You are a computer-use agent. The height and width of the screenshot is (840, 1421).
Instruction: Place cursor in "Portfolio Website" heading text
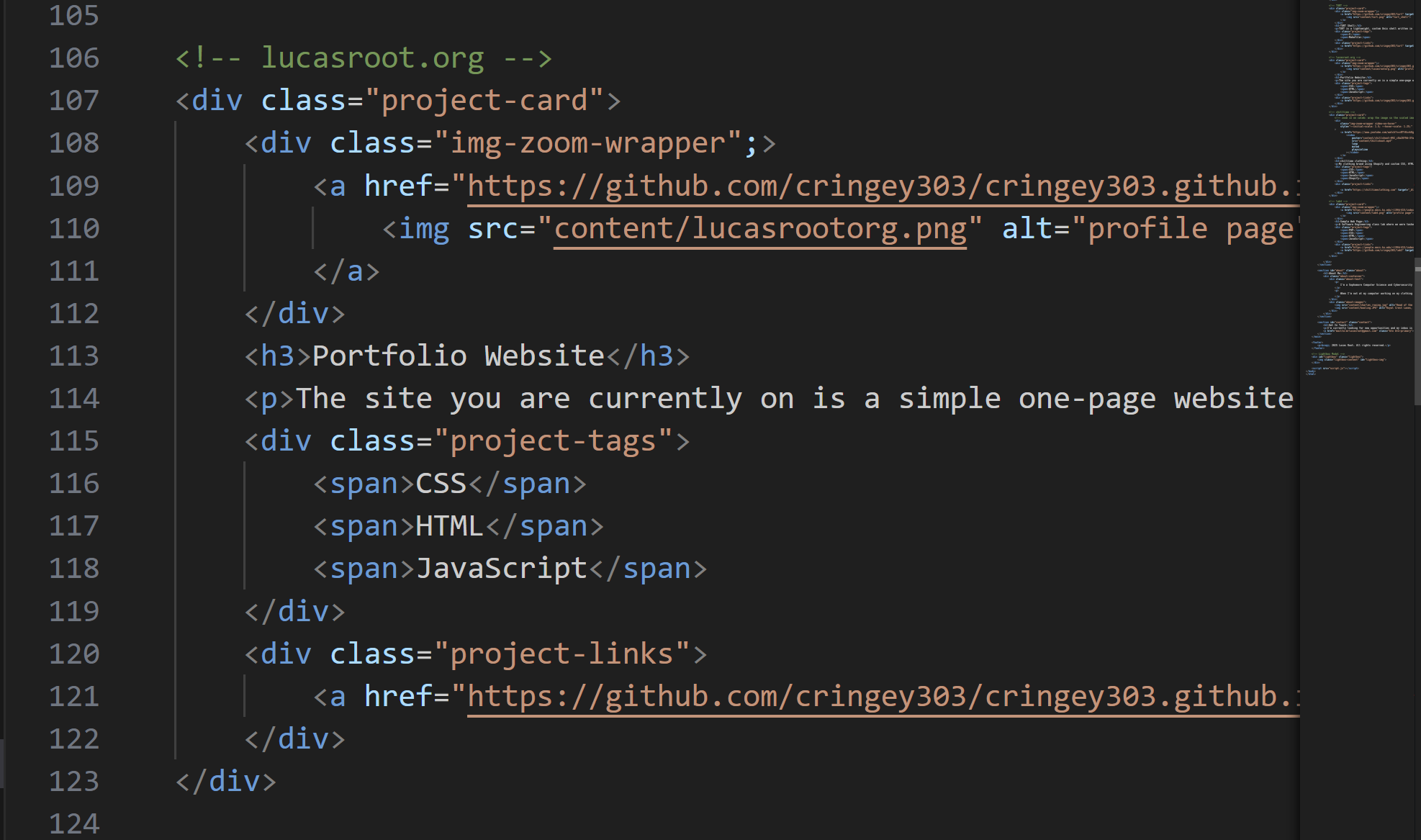(458, 356)
